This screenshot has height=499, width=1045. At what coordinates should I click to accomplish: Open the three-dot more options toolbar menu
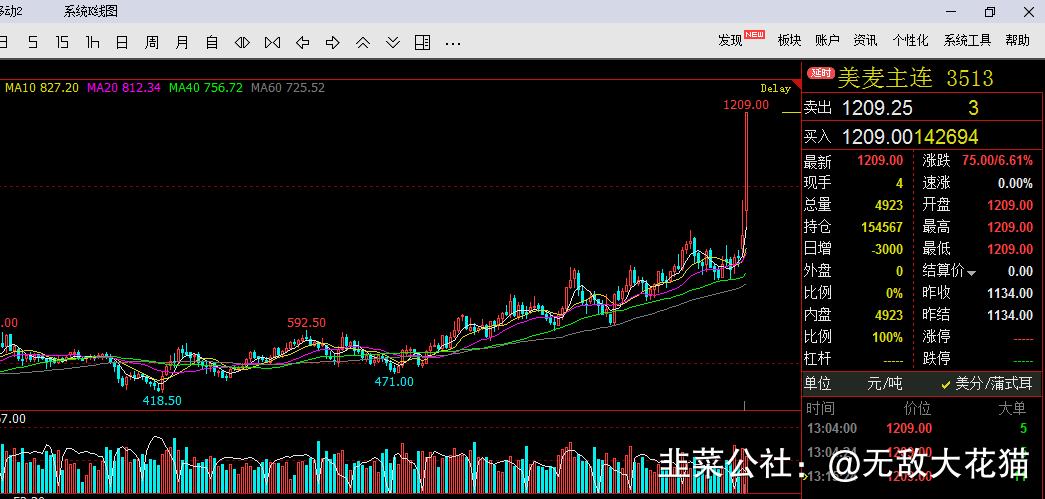453,43
